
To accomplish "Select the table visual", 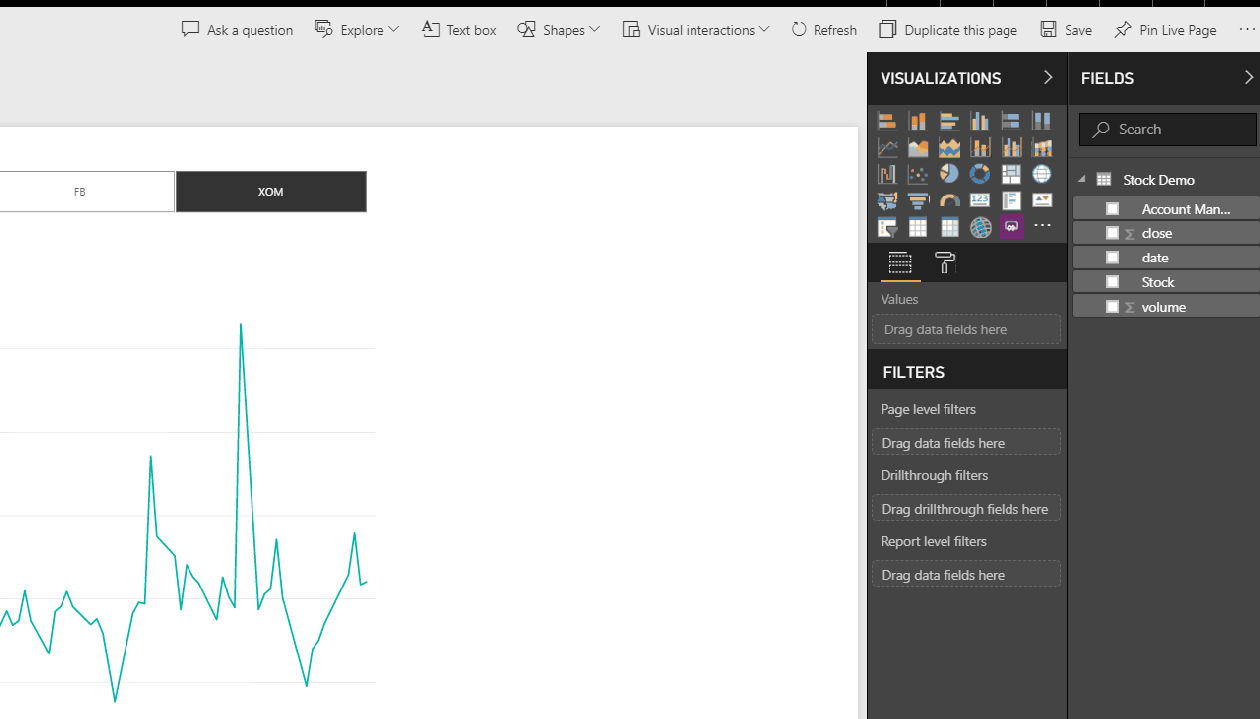I will pyautogui.click(x=918, y=227).
